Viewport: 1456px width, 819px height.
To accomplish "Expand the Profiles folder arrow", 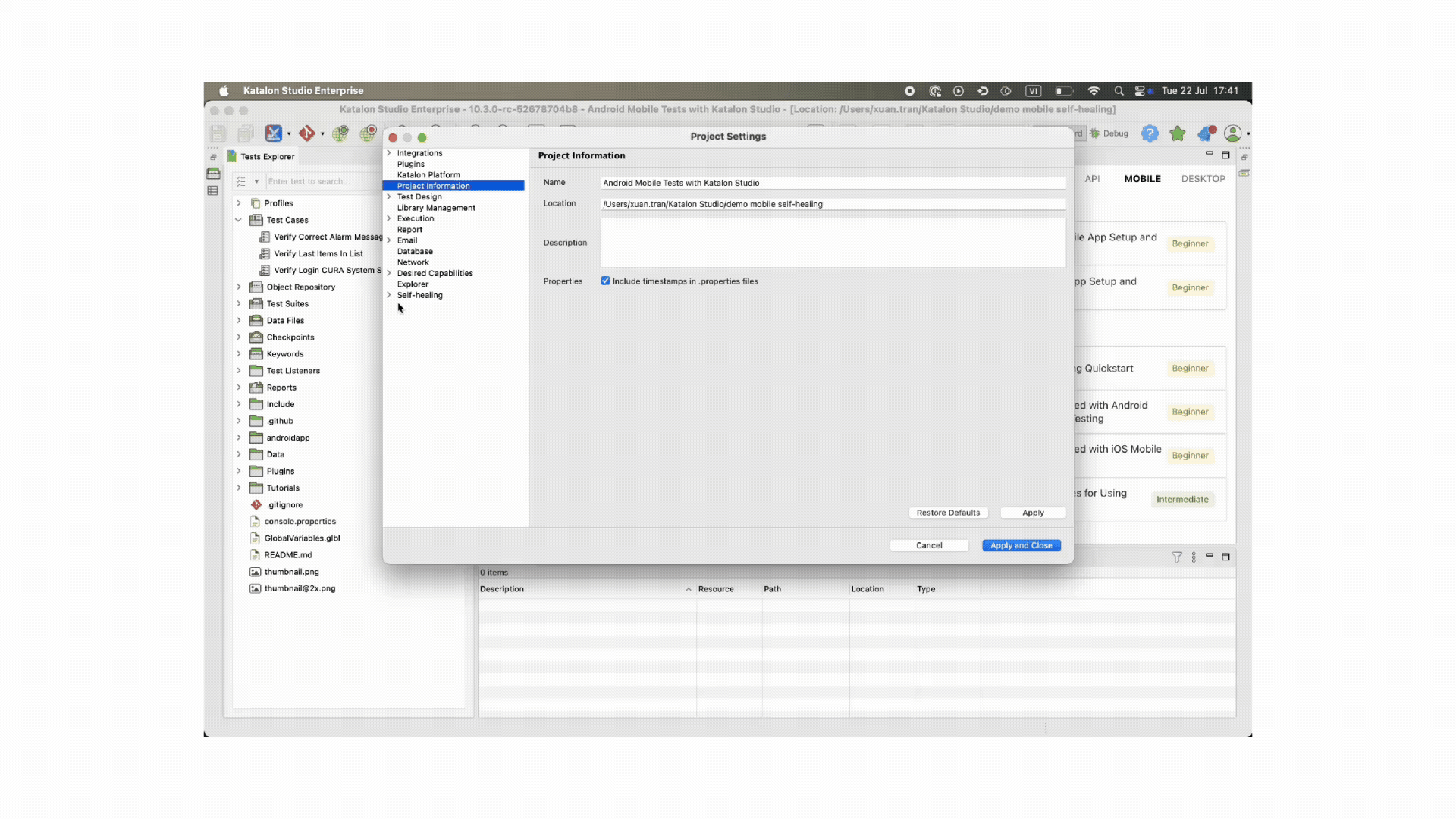I will [x=239, y=203].
